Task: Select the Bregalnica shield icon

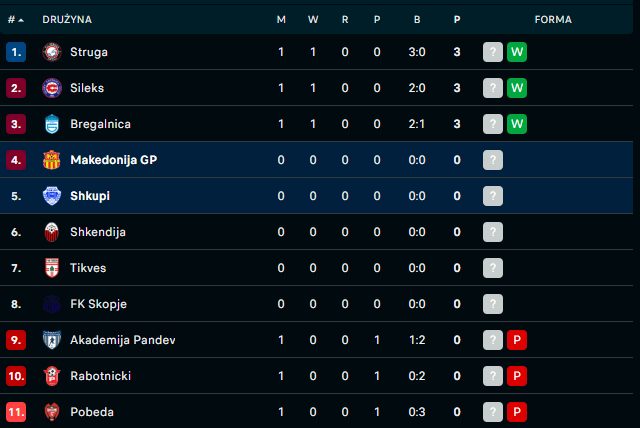Action: click(52, 124)
